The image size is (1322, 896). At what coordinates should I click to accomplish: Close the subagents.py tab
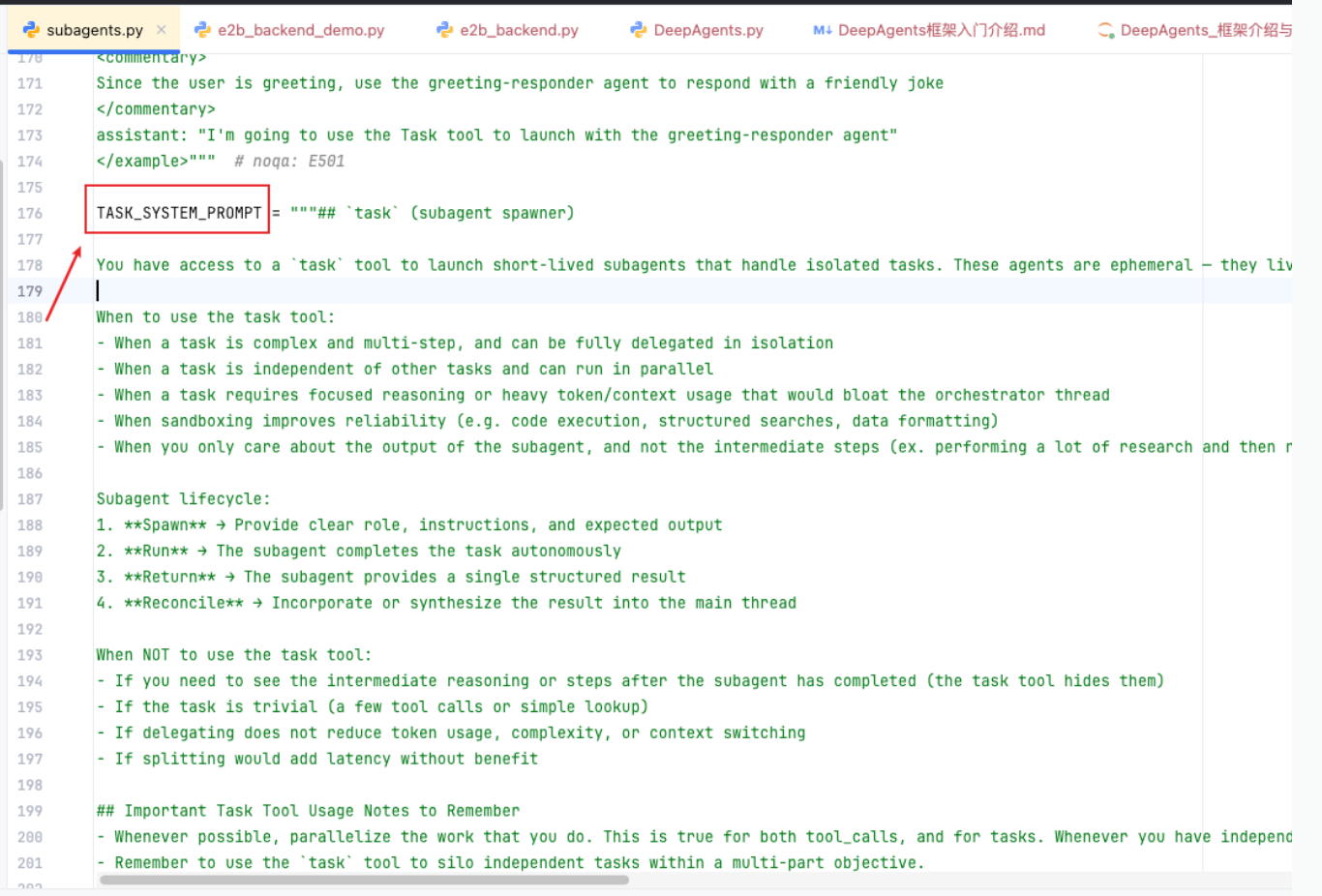point(162,30)
